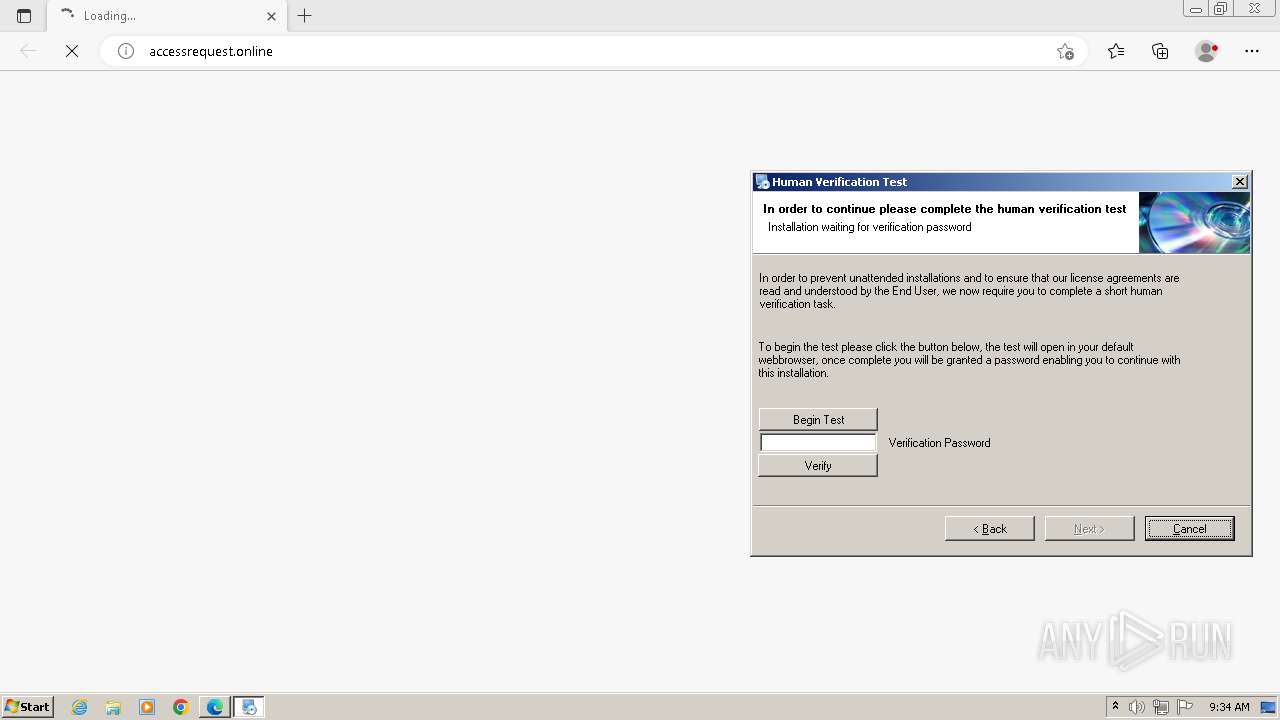Launch Internet Explorer from taskbar

click(79, 707)
